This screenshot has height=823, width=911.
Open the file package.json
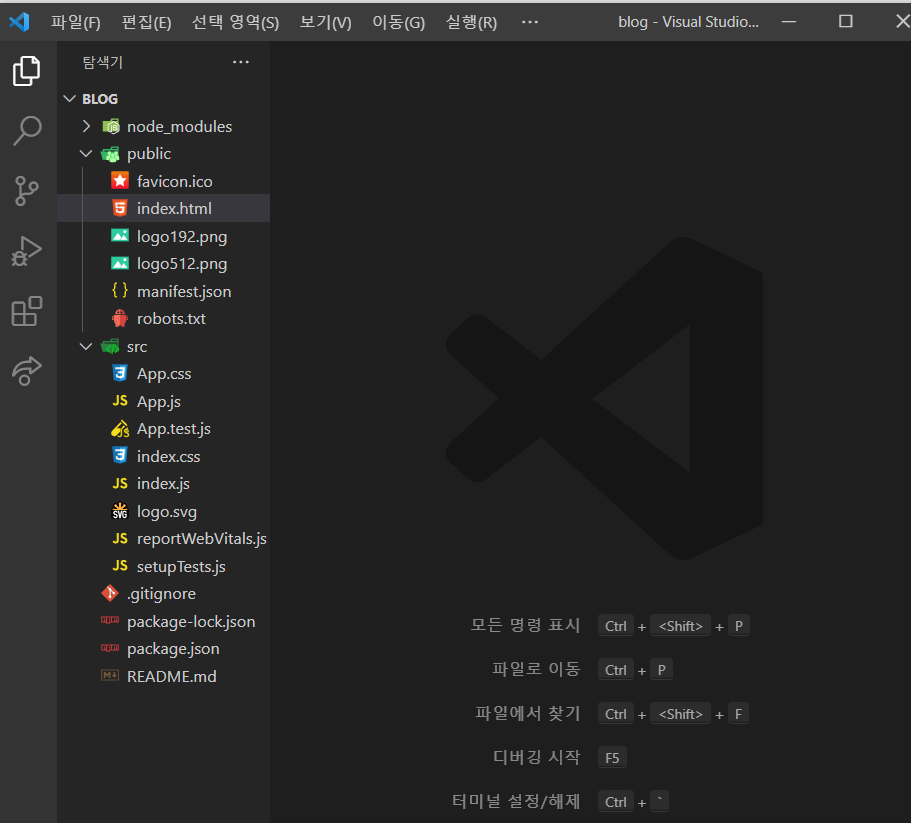click(x=173, y=649)
